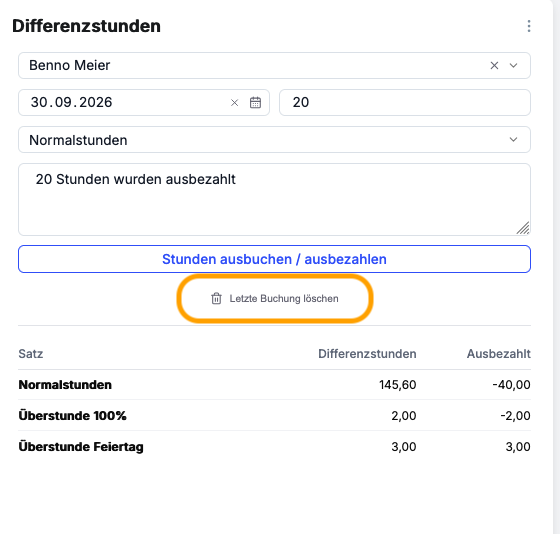Click the Satz column header
This screenshot has width=560, height=534.
click(x=31, y=354)
